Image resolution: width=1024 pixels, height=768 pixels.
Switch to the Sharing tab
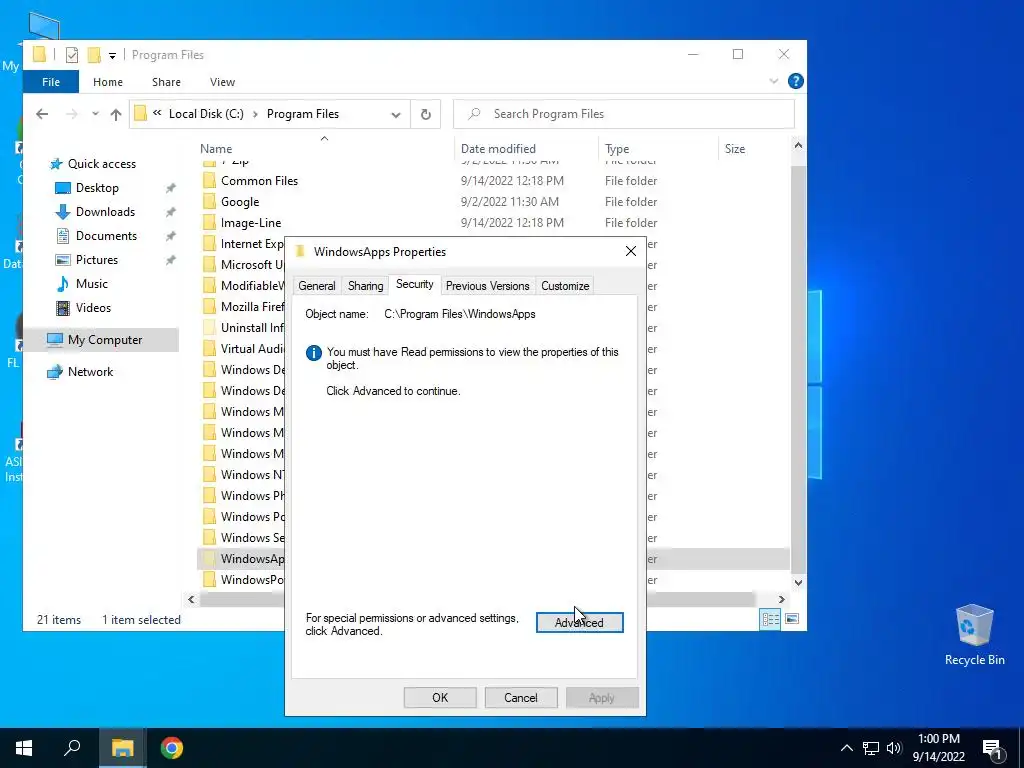coord(365,285)
